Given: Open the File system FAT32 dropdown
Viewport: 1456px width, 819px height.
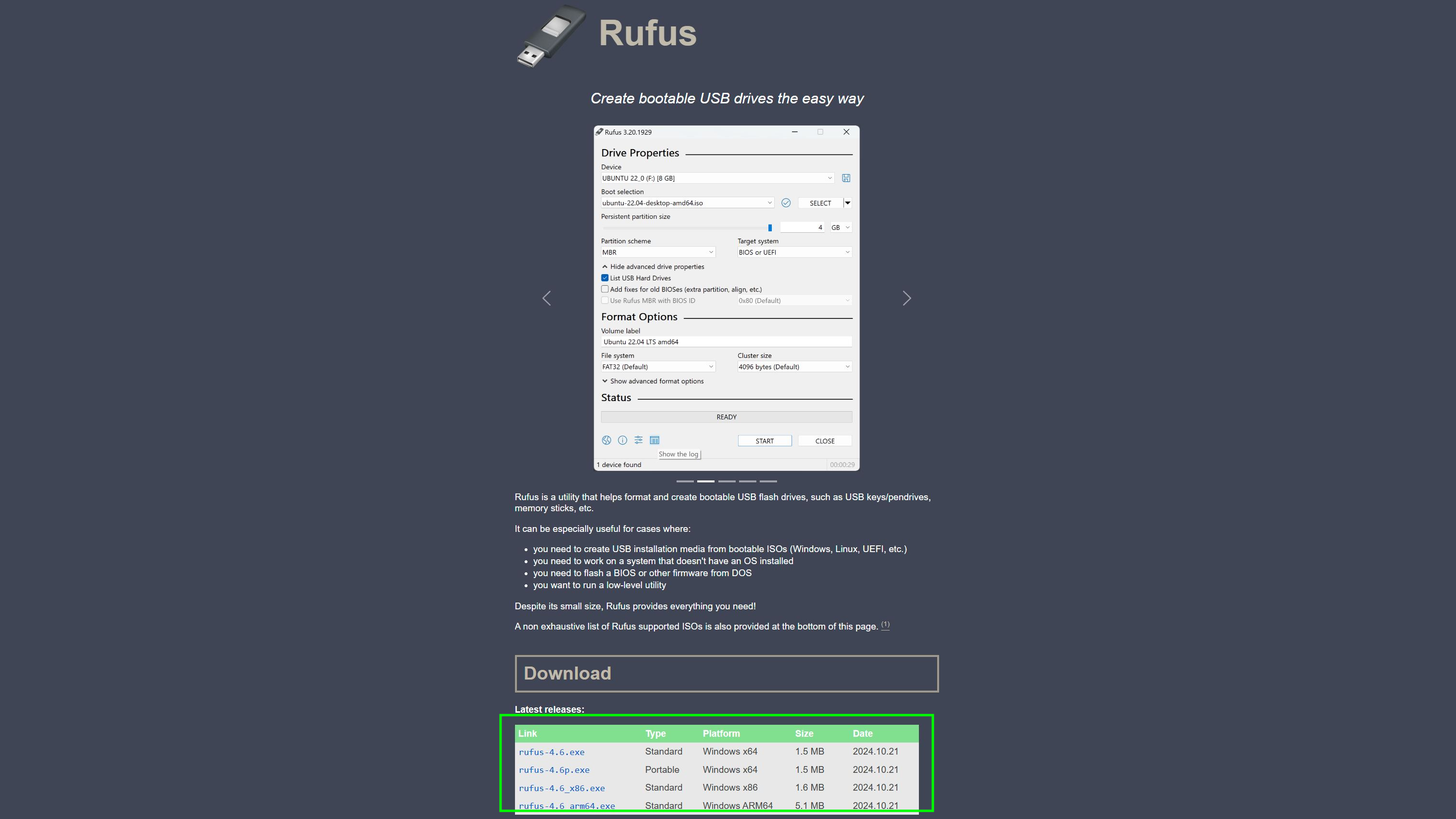Looking at the screenshot, I should [x=658, y=367].
